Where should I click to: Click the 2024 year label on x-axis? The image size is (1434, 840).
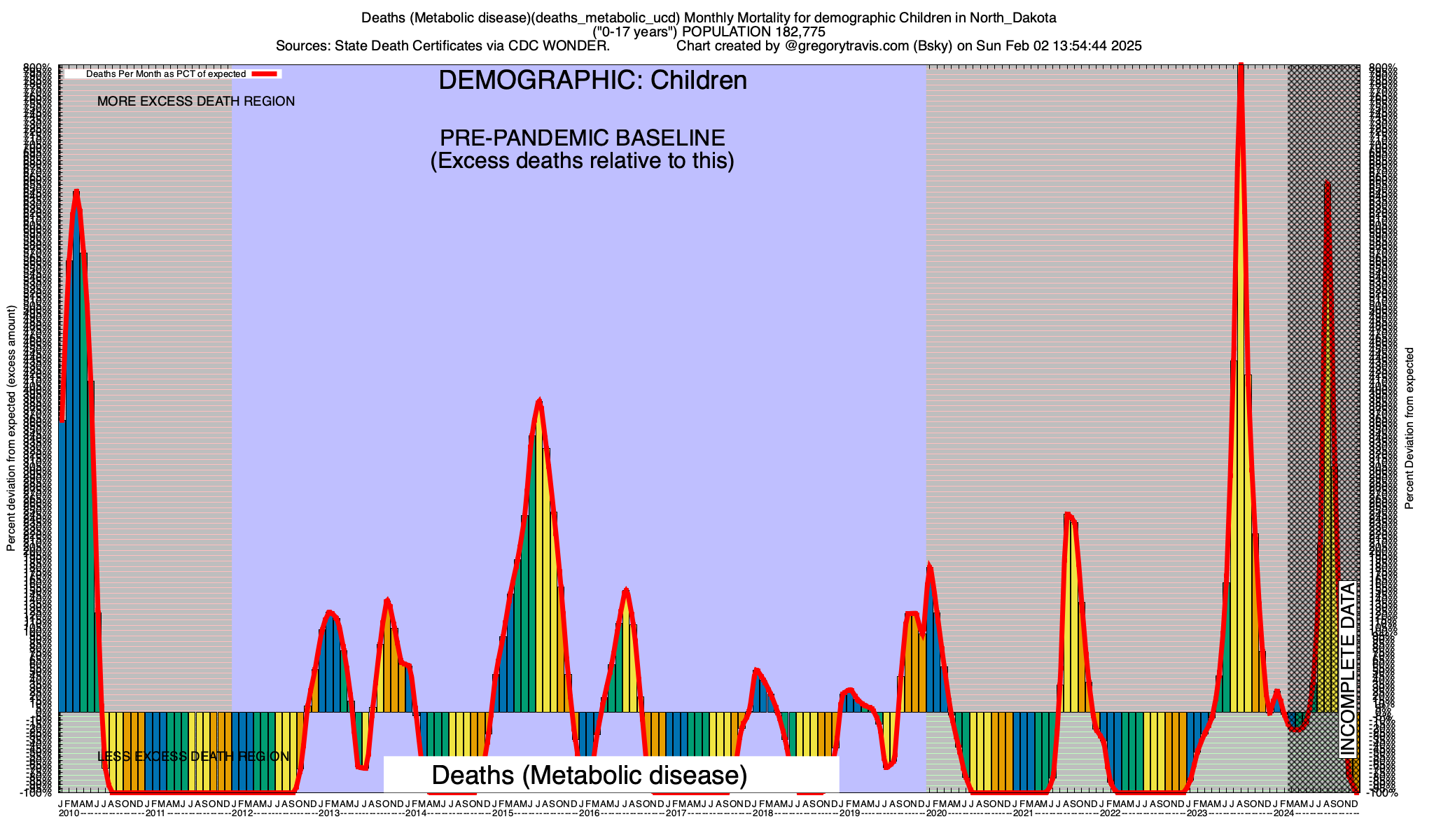pyautogui.click(x=1283, y=813)
